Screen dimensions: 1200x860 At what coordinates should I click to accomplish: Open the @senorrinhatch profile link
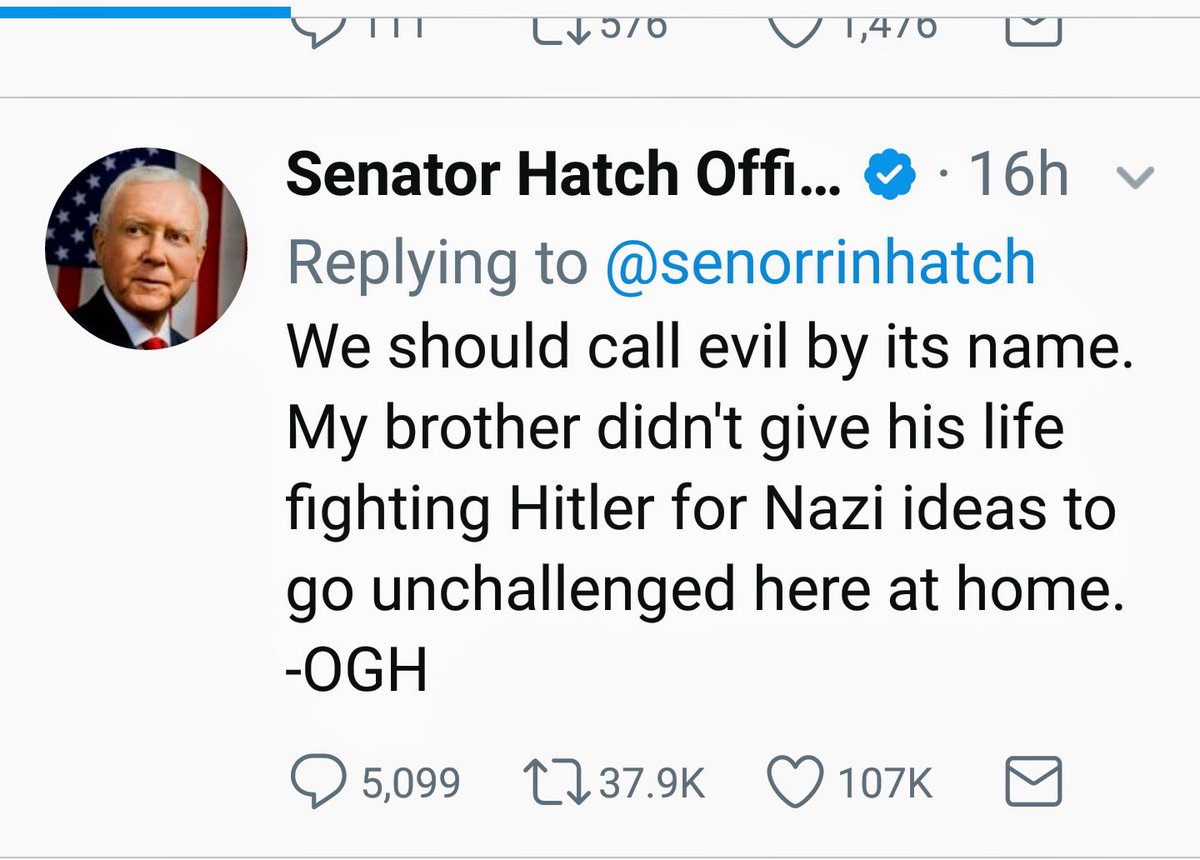pos(820,263)
